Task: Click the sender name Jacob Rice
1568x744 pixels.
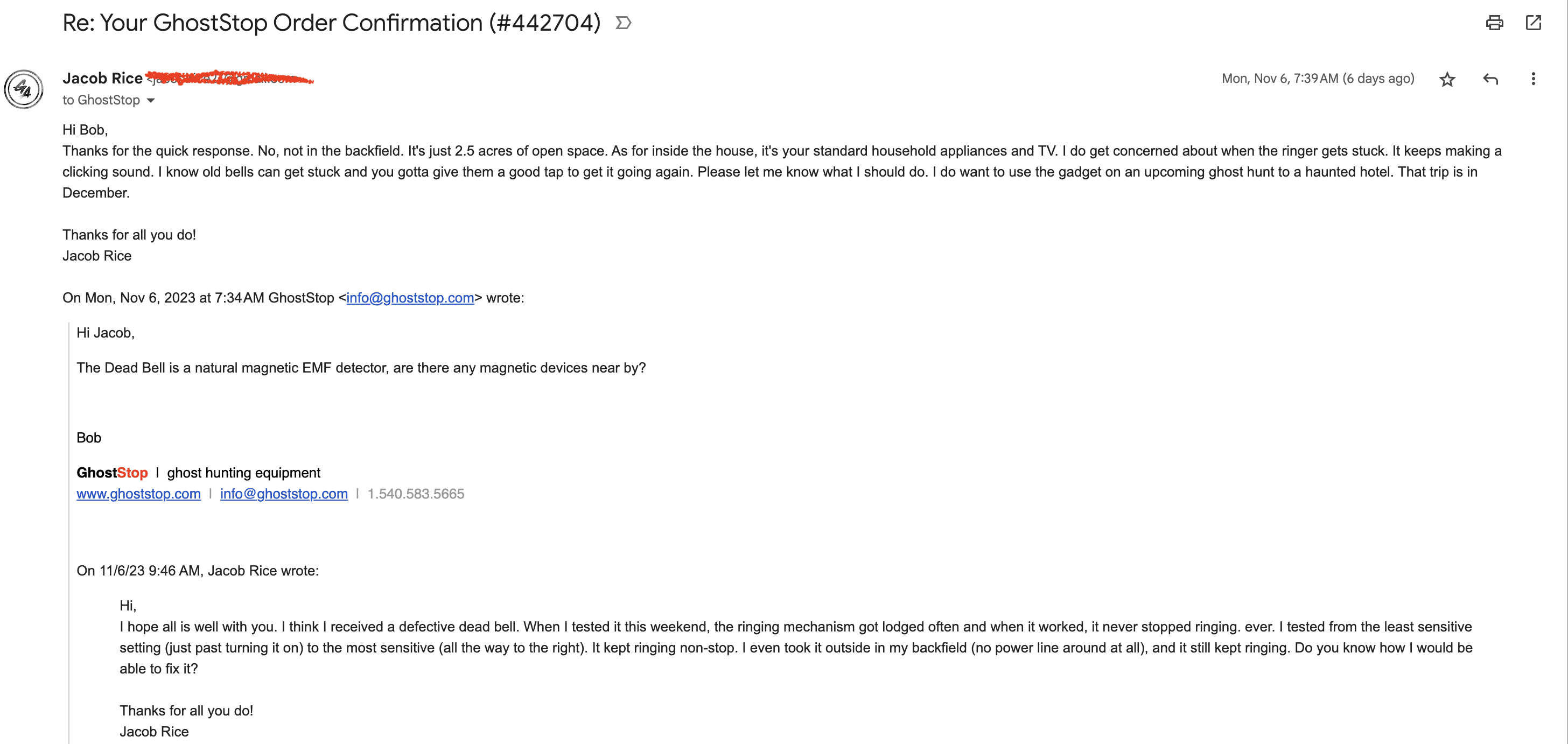Action: tap(102, 79)
